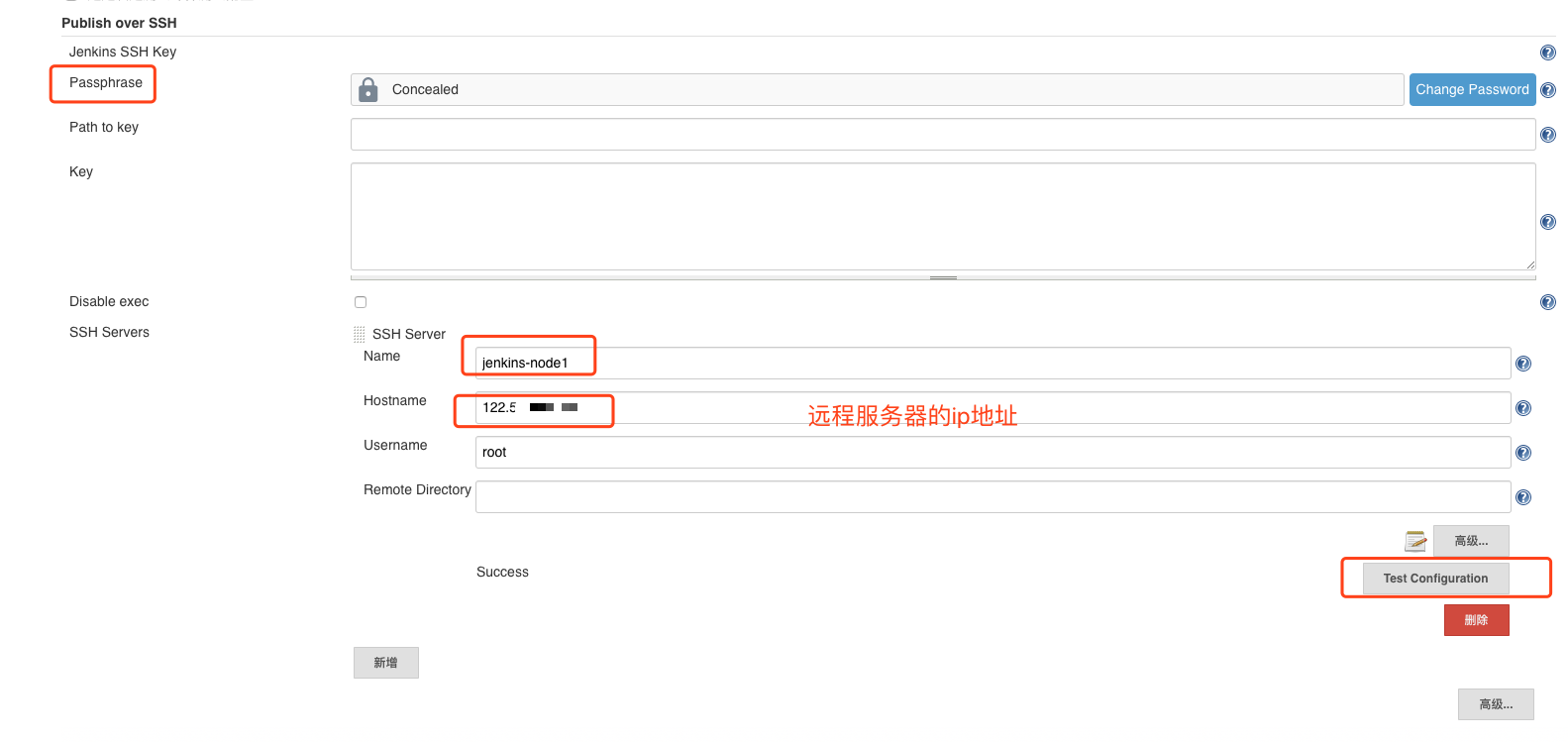Focus the Path to key input field

[x=943, y=135]
